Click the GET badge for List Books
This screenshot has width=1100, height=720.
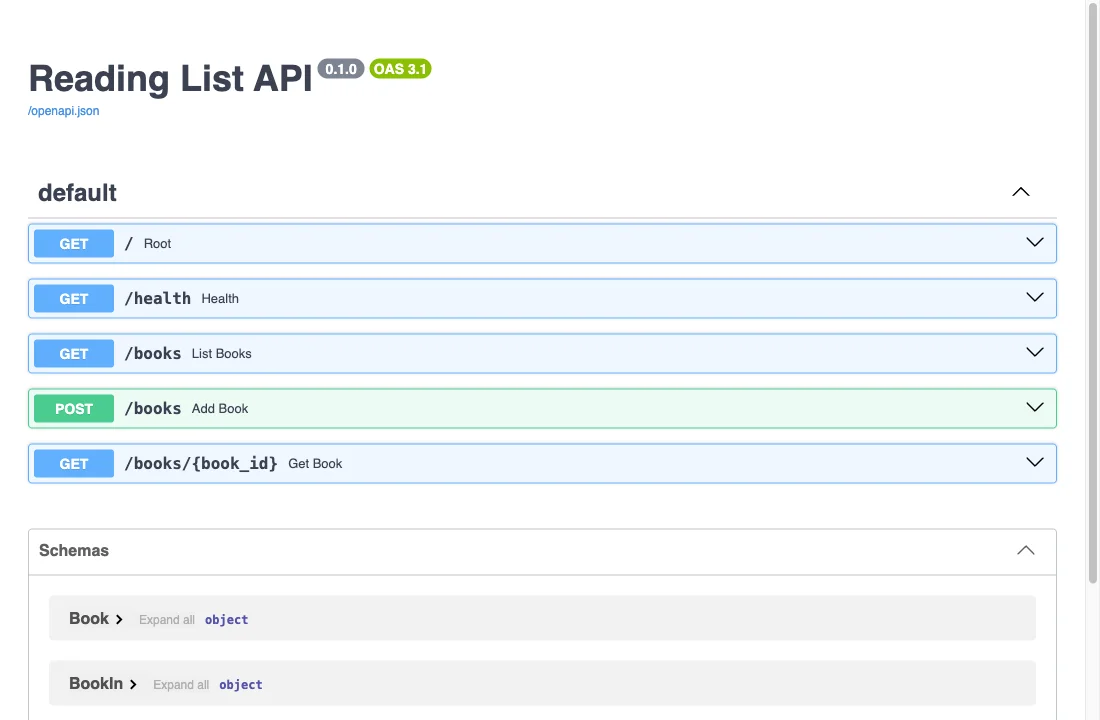[74, 354]
